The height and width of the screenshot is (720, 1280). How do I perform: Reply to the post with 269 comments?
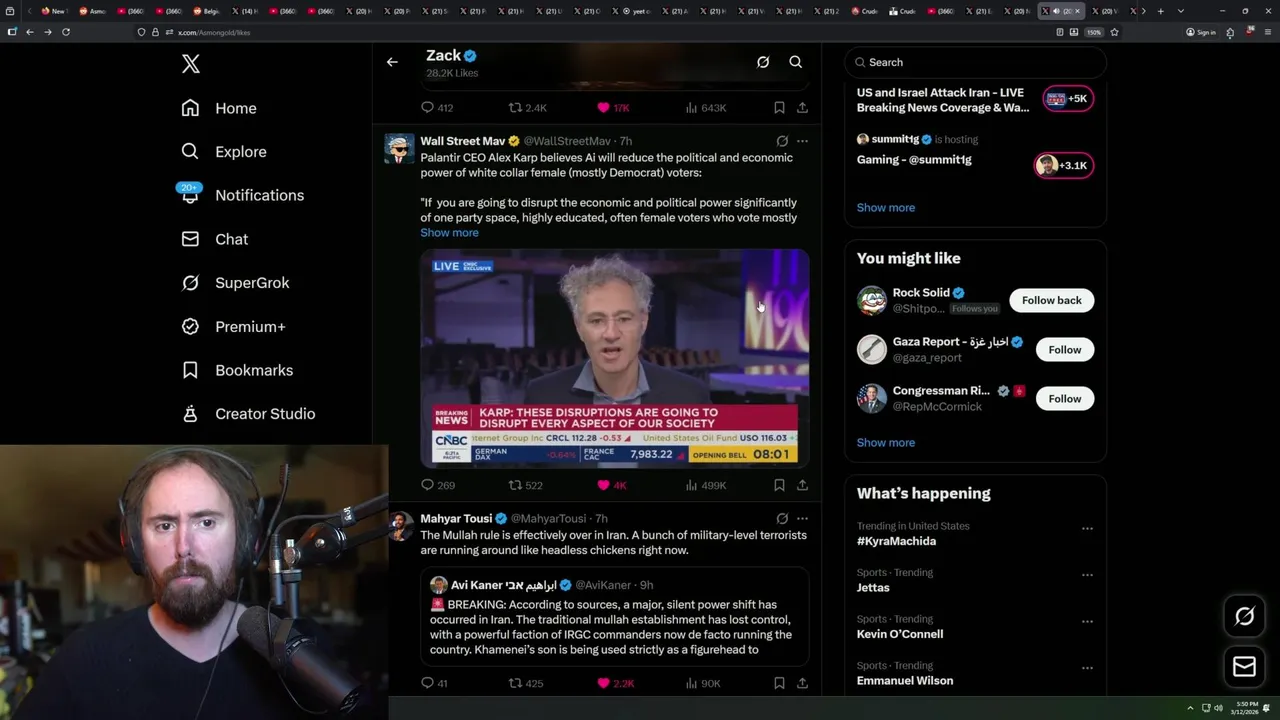click(437, 485)
